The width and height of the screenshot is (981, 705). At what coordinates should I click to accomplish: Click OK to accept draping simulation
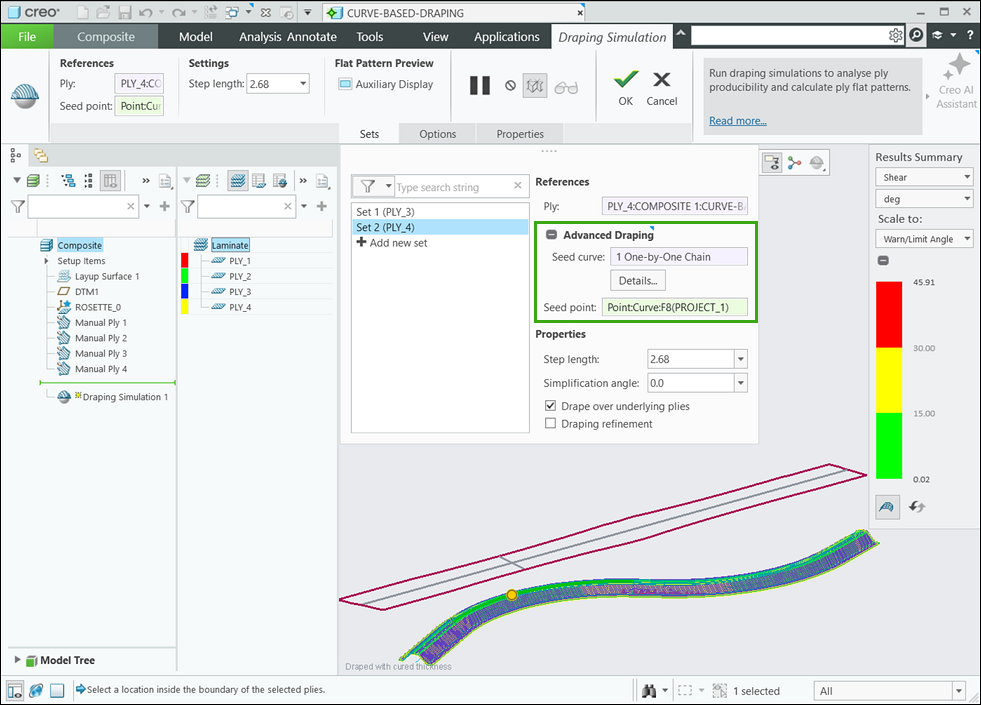click(626, 88)
